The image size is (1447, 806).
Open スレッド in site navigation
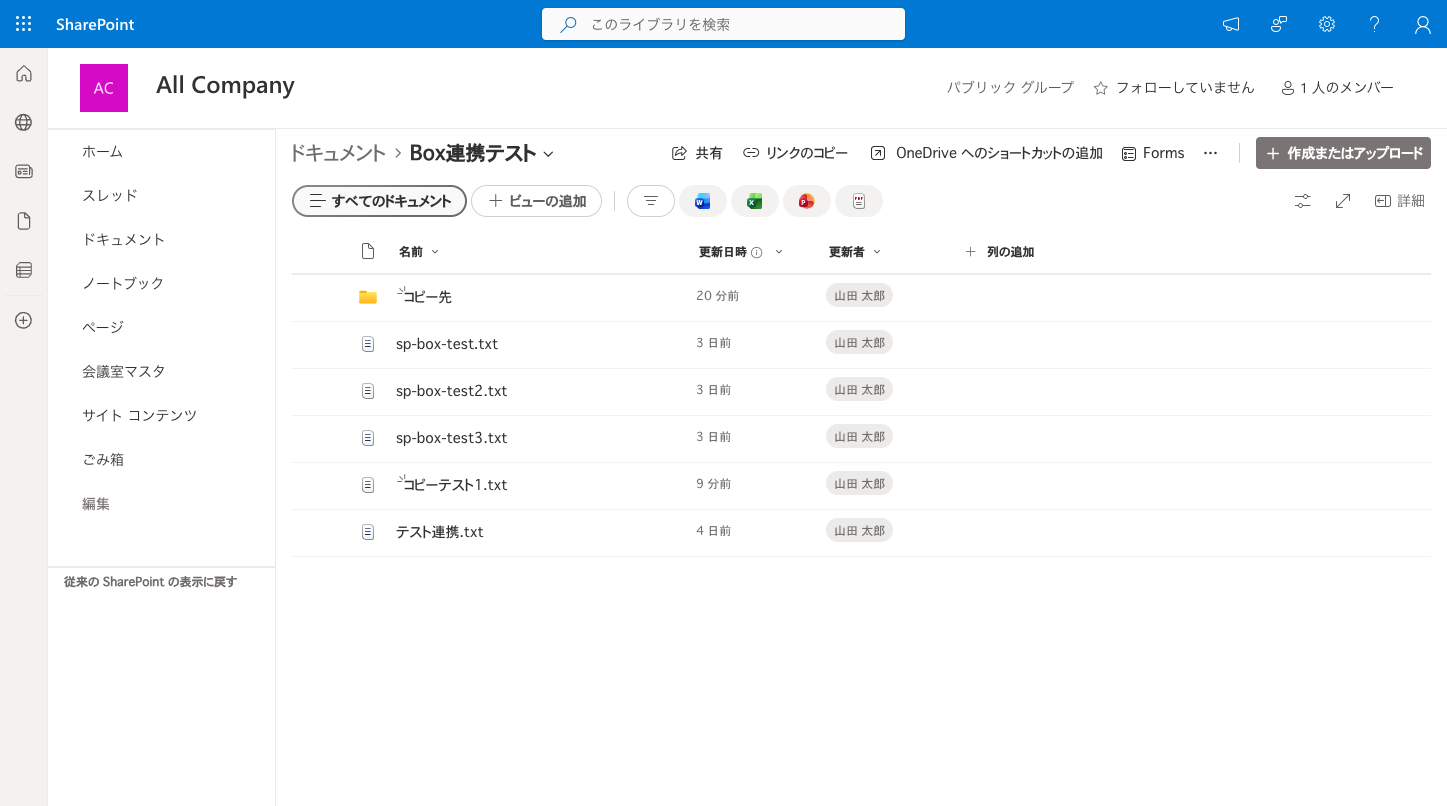(110, 195)
